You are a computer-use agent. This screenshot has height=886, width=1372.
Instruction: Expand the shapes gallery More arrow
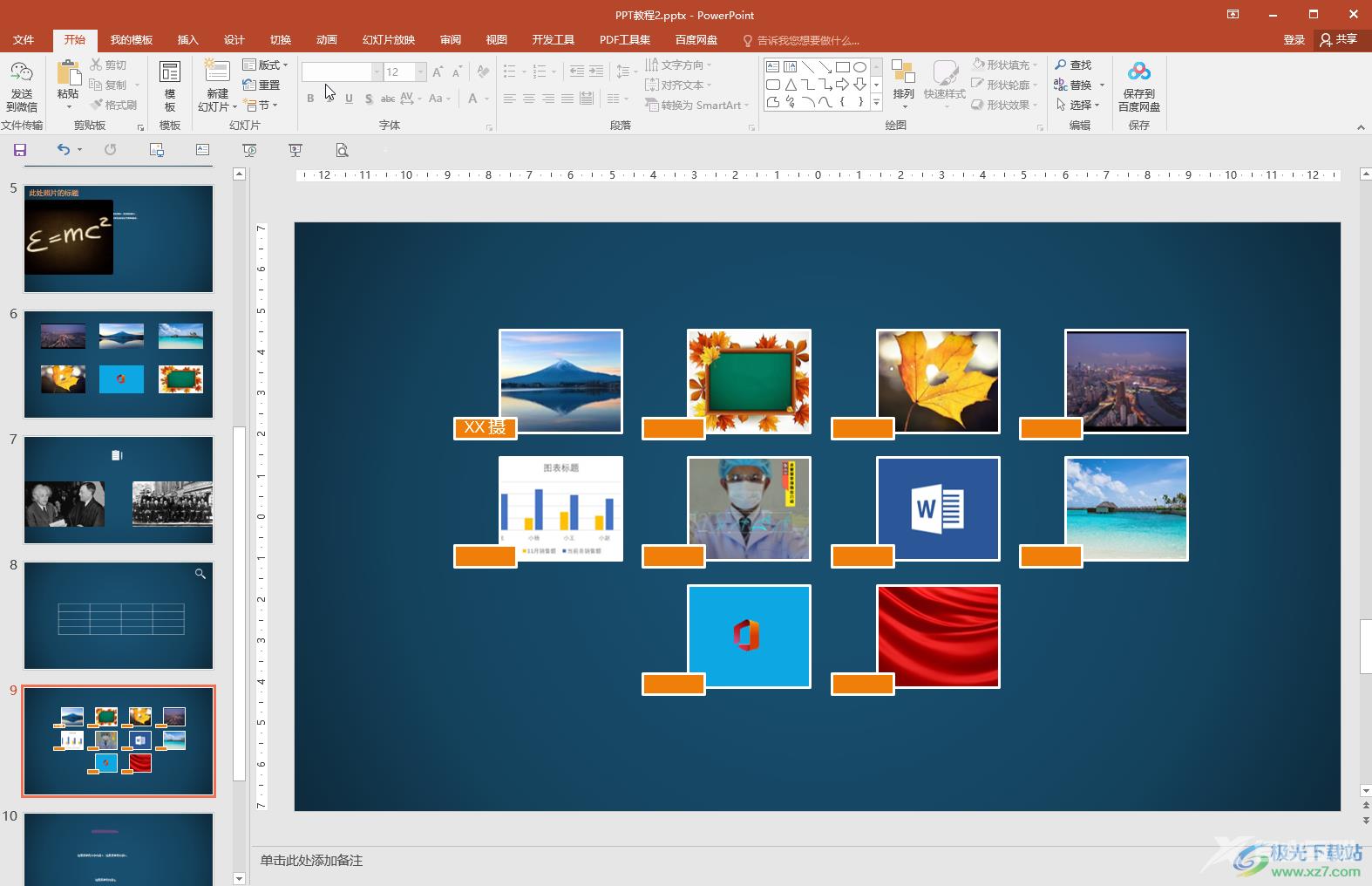pos(876,104)
